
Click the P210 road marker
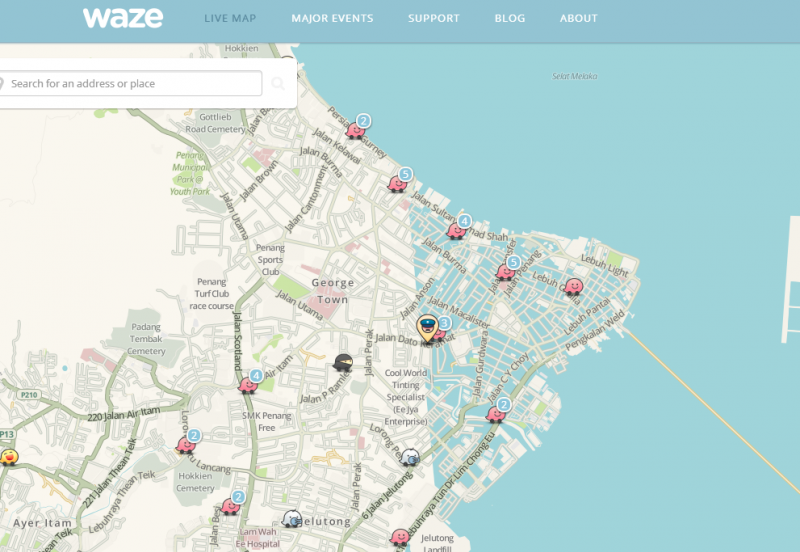[29, 394]
